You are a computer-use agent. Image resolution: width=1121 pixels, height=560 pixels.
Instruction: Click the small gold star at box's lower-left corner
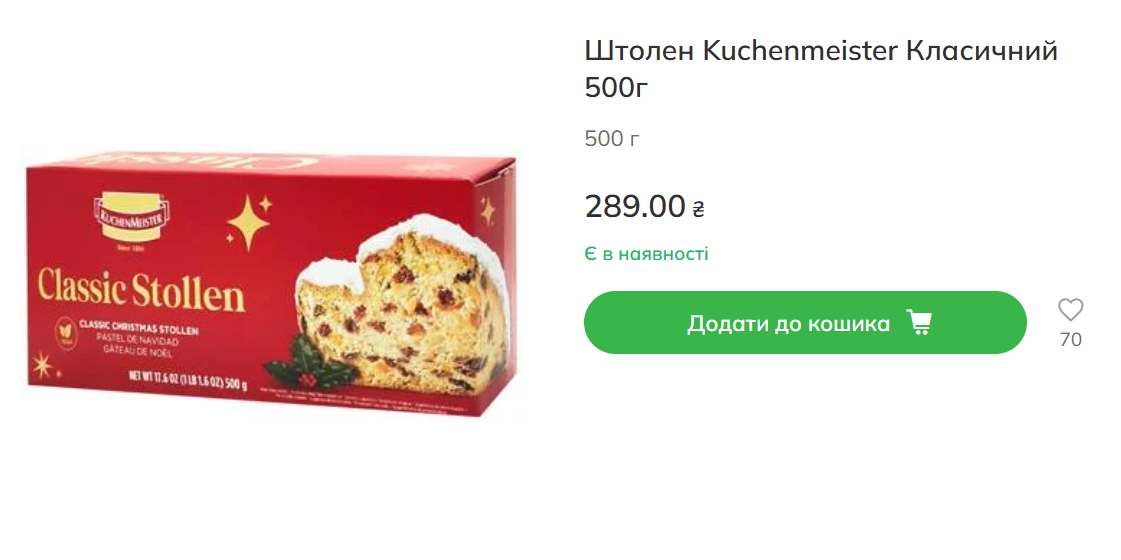pyautogui.click(x=41, y=365)
